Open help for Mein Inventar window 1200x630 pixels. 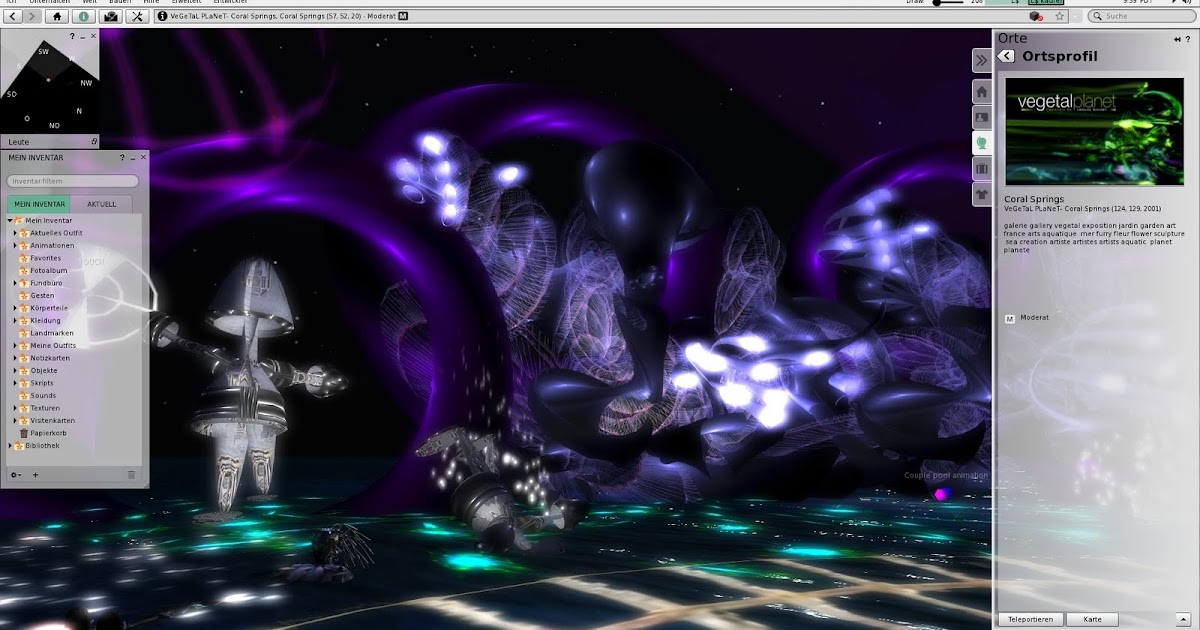coord(122,157)
